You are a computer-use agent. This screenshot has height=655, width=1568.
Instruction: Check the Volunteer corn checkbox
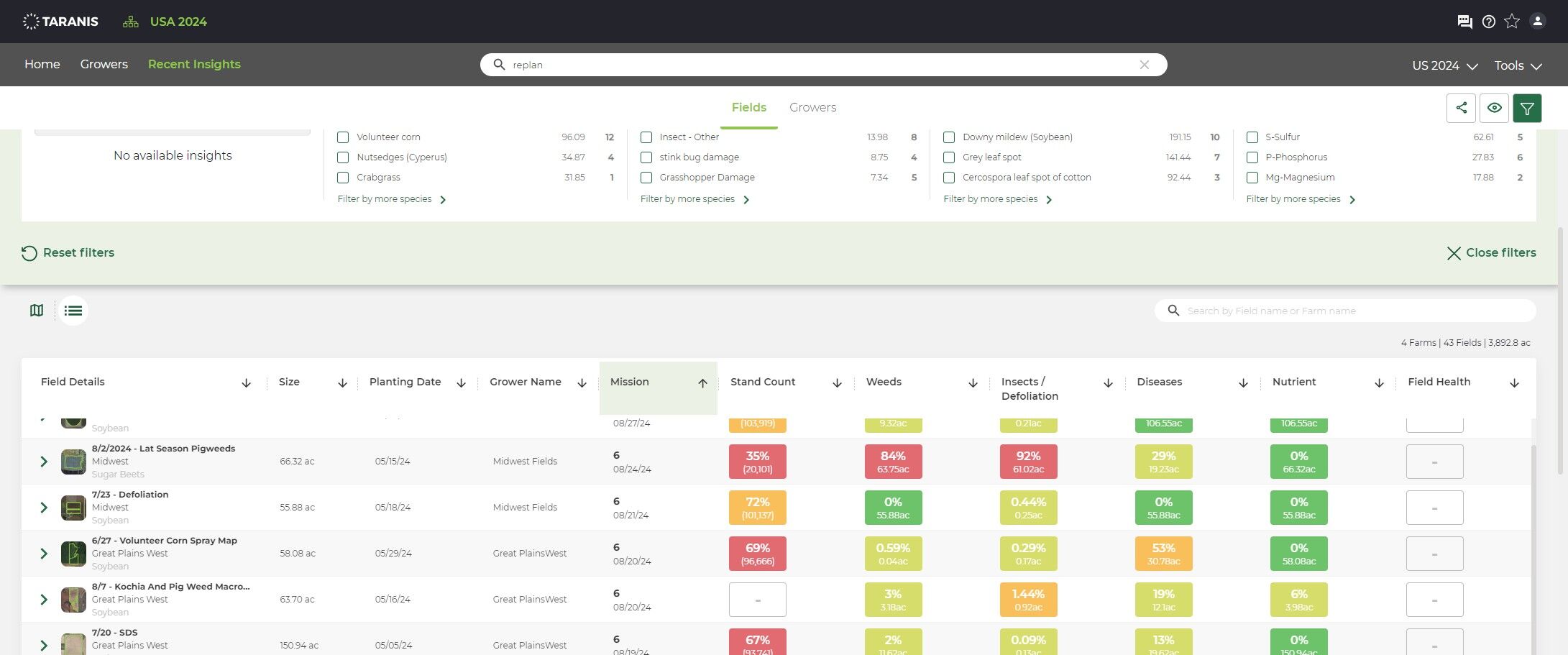coord(343,137)
